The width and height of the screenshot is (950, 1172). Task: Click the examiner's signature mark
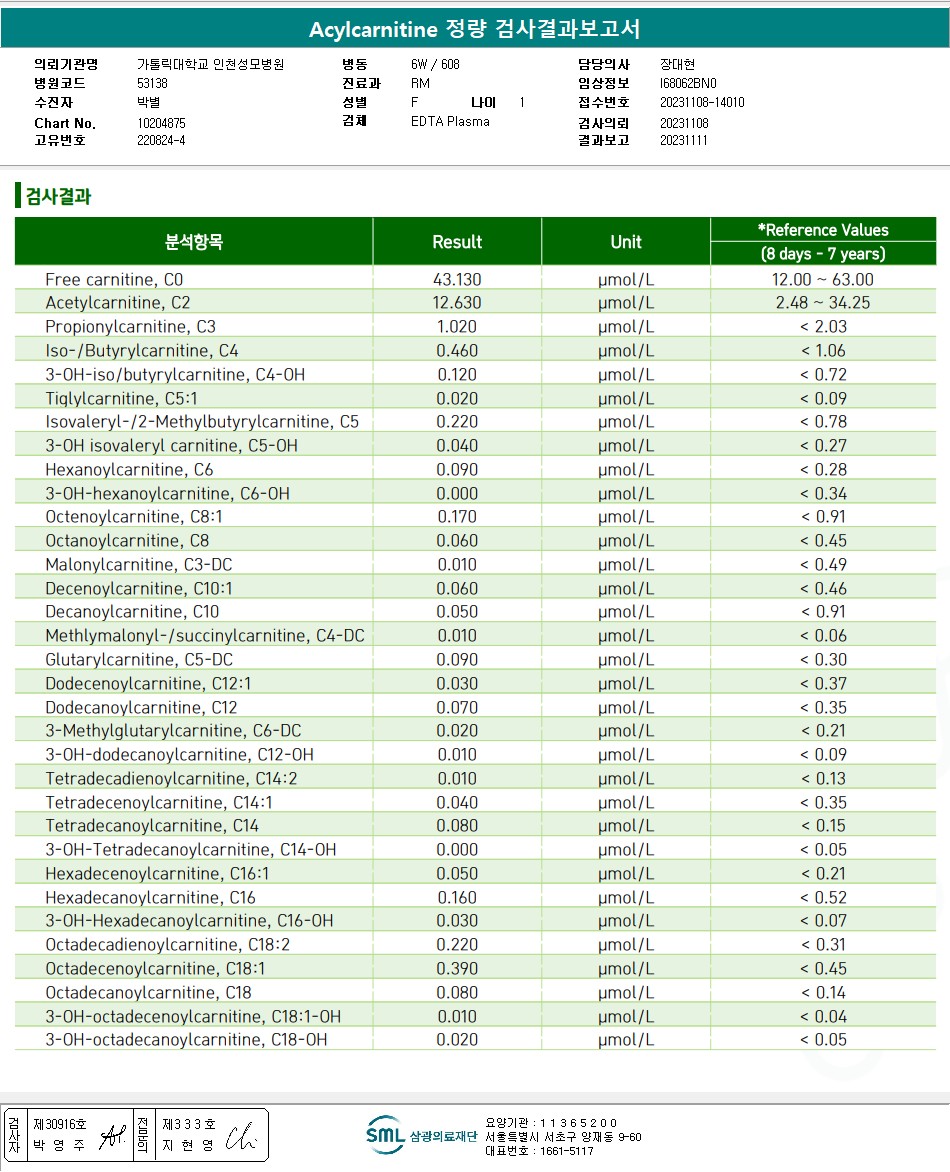[113, 1135]
